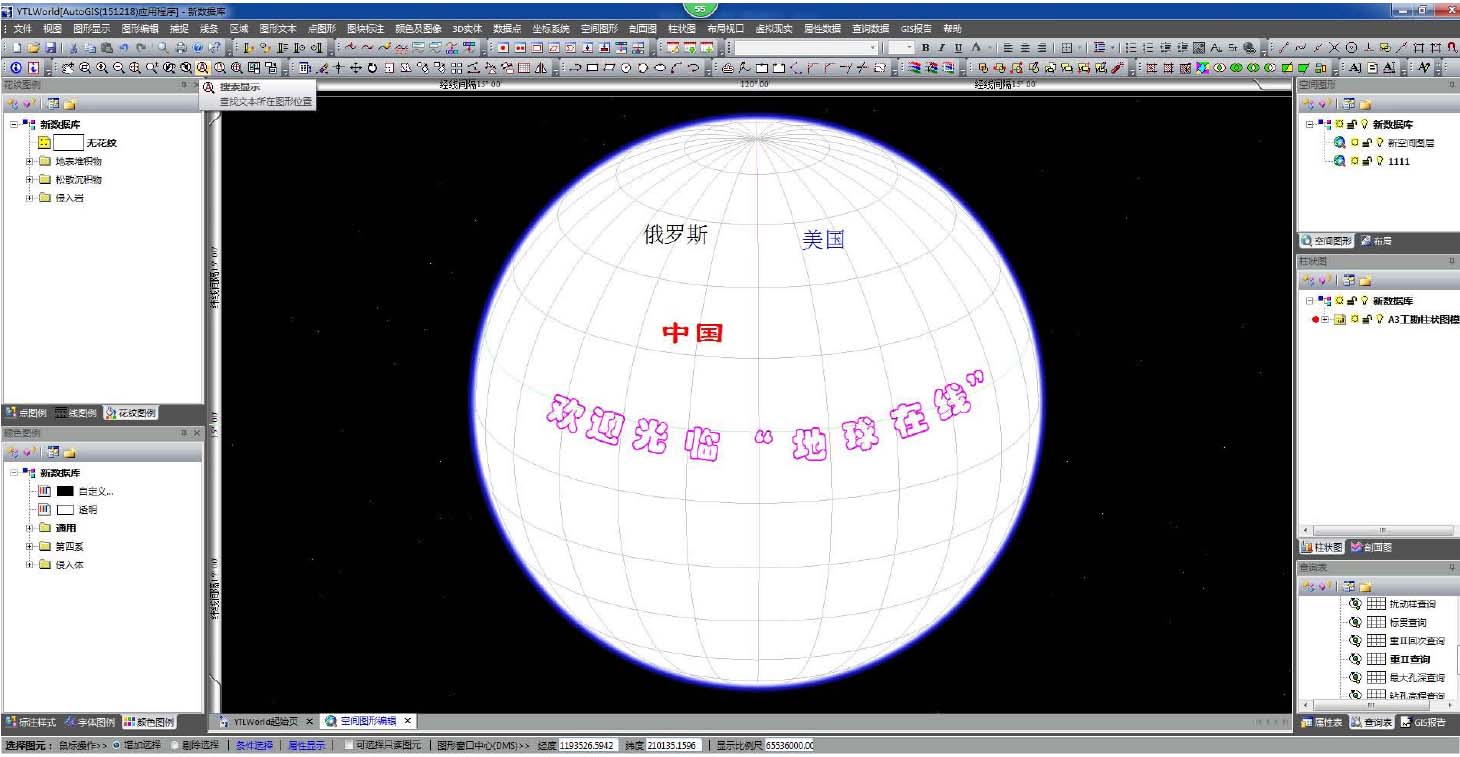This screenshot has width=1460, height=757.
Task: Check the 可选择只读图元 checkbox
Action: (x=348, y=745)
